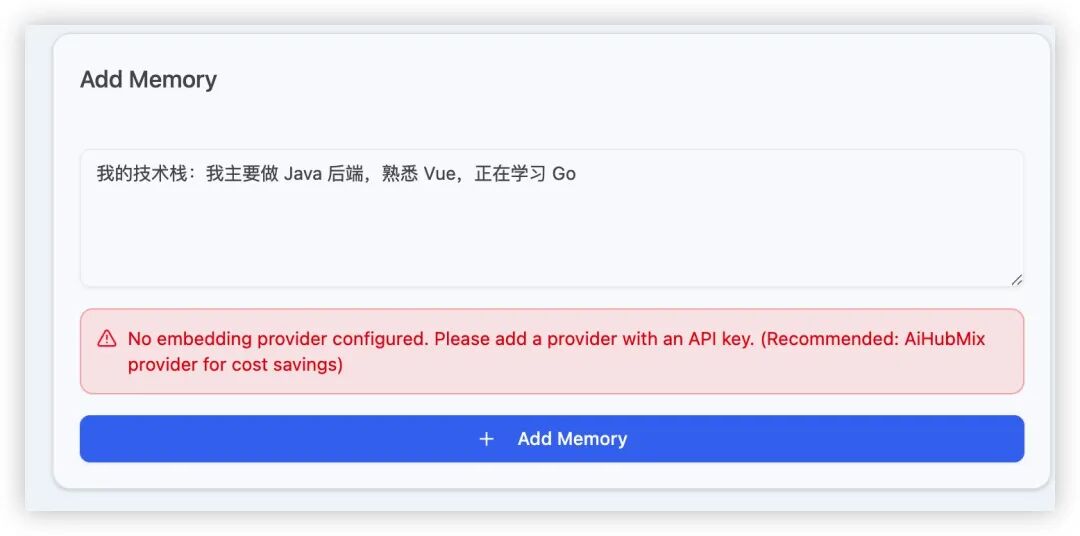Click the plus icon on the blue button
The height and width of the screenshot is (536, 1080).
[x=487, y=439]
